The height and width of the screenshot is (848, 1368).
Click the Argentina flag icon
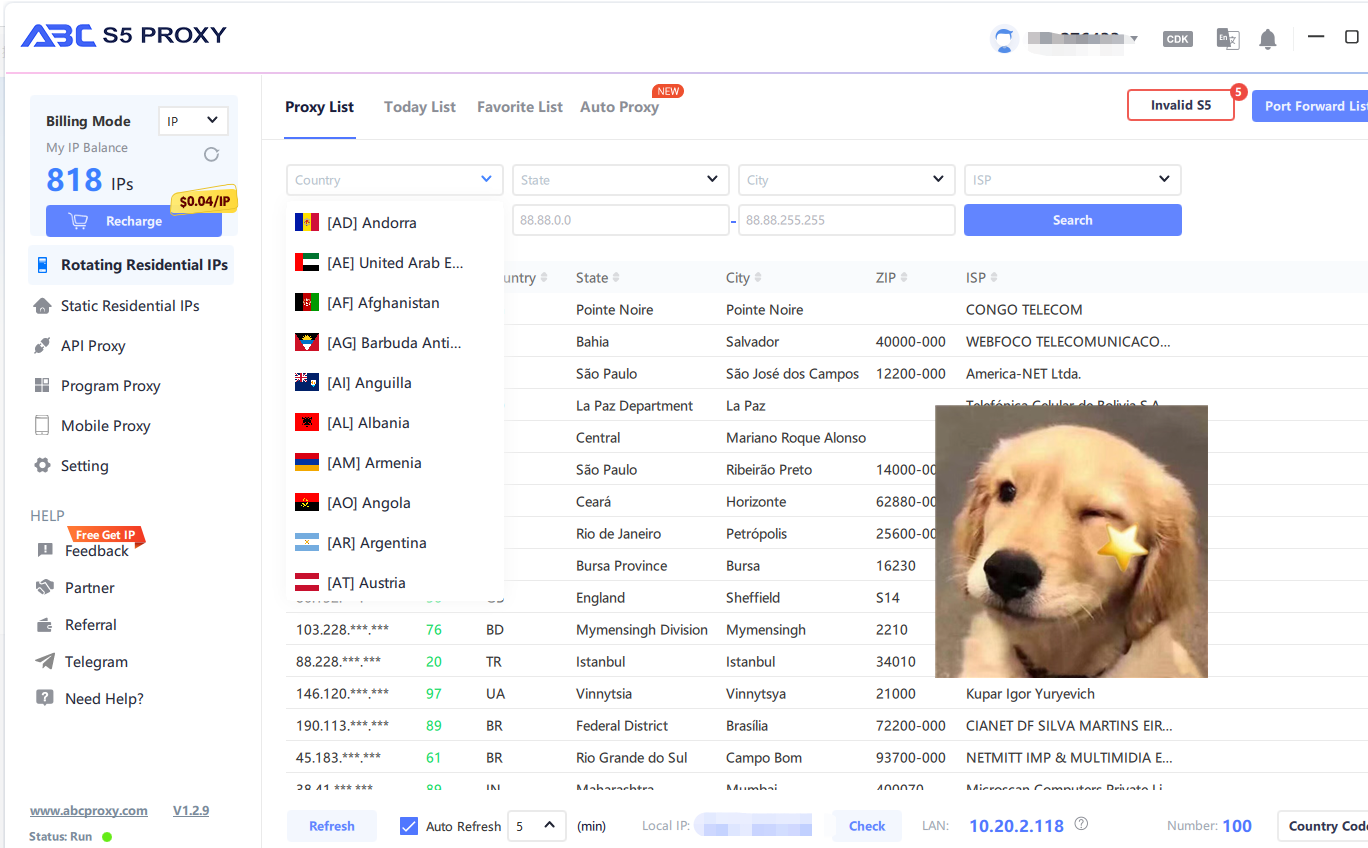(x=307, y=542)
